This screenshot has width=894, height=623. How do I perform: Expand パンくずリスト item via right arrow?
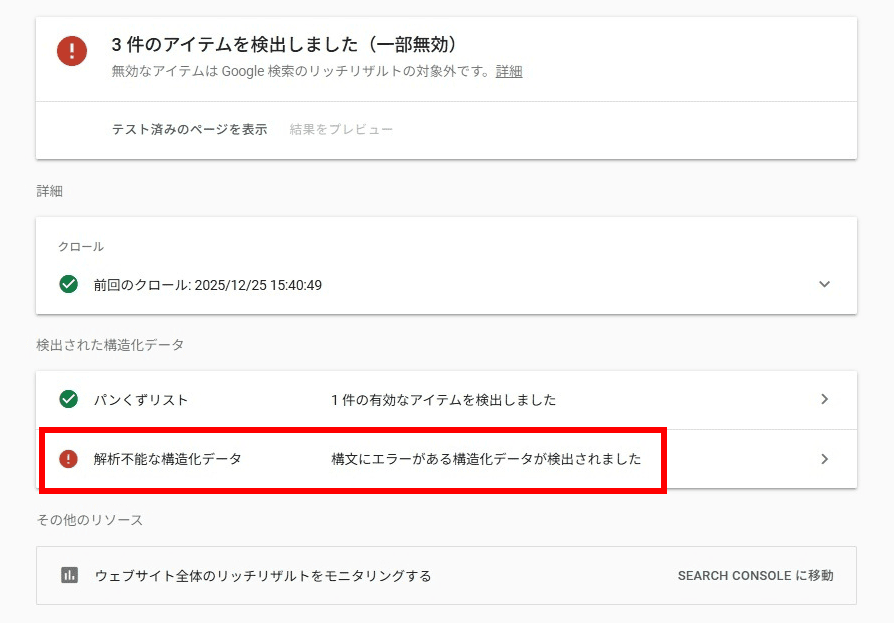tap(824, 399)
